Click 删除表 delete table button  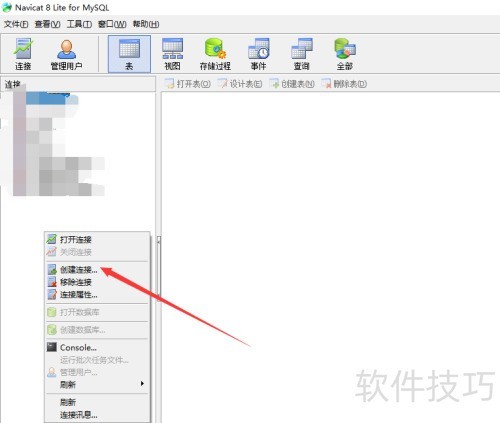(x=344, y=84)
